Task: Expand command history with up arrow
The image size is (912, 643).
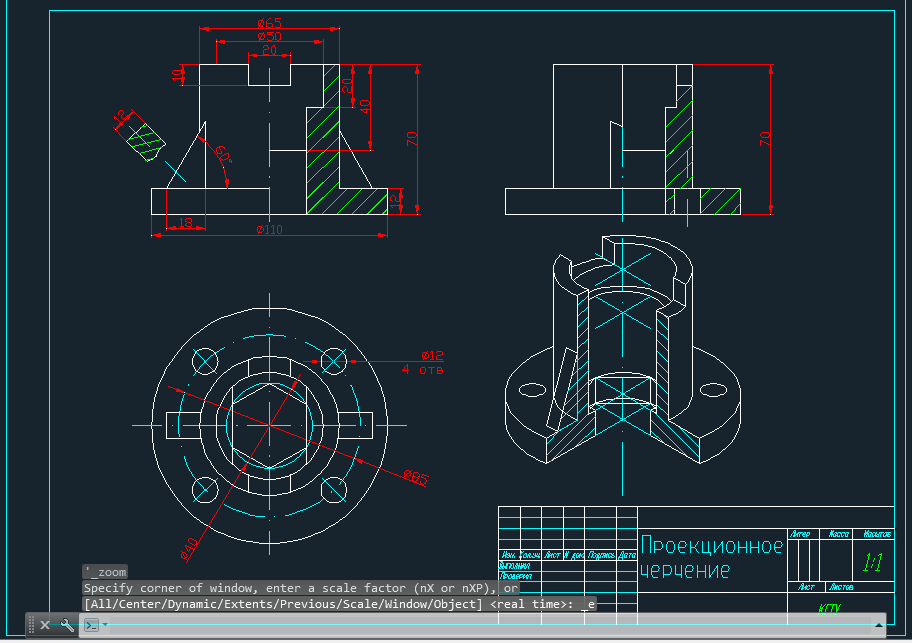Action: [878, 626]
